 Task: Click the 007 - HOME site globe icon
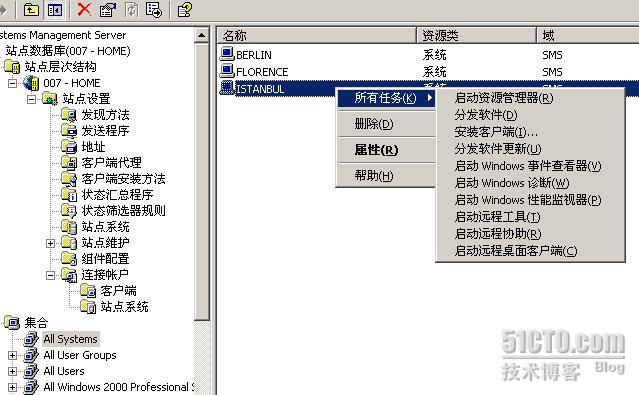(x=31, y=83)
